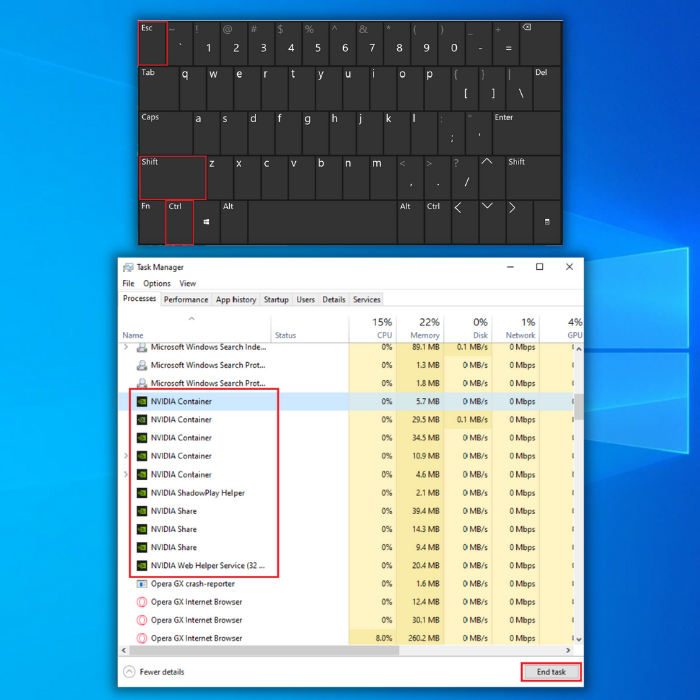This screenshot has height=700, width=700.
Task: Click the Search Protocol icon using 1.3 MB
Action: click(142, 365)
